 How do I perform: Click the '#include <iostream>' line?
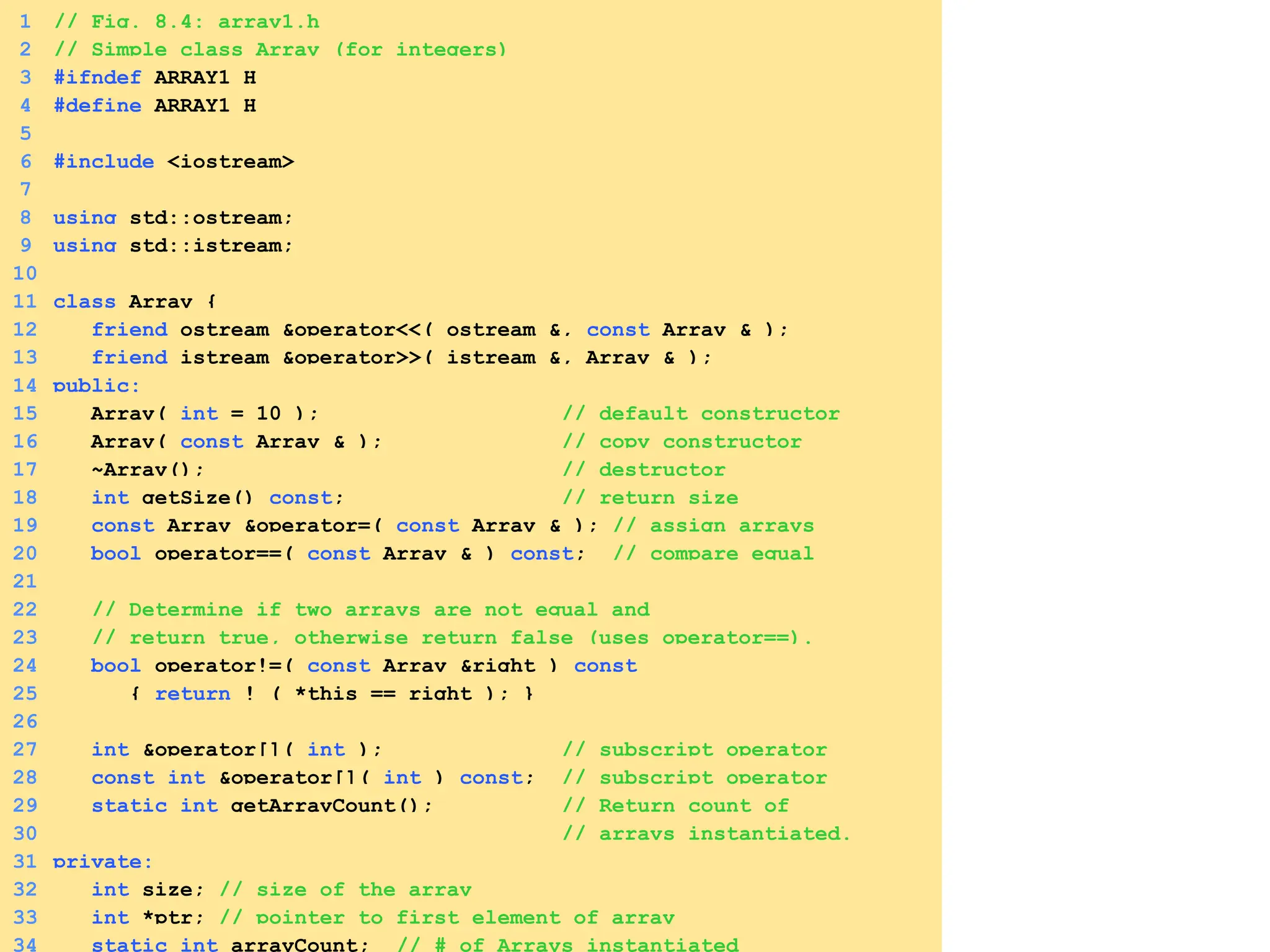pos(174,162)
